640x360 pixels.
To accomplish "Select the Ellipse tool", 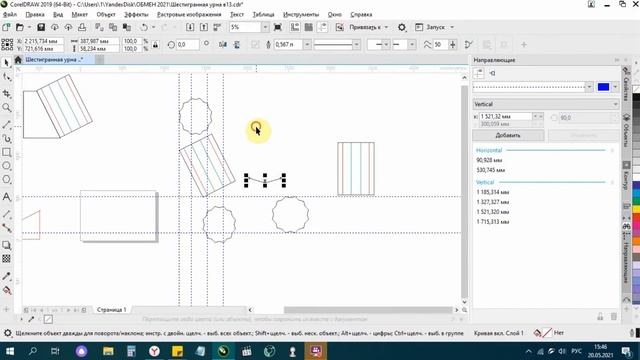I will point(7,166).
